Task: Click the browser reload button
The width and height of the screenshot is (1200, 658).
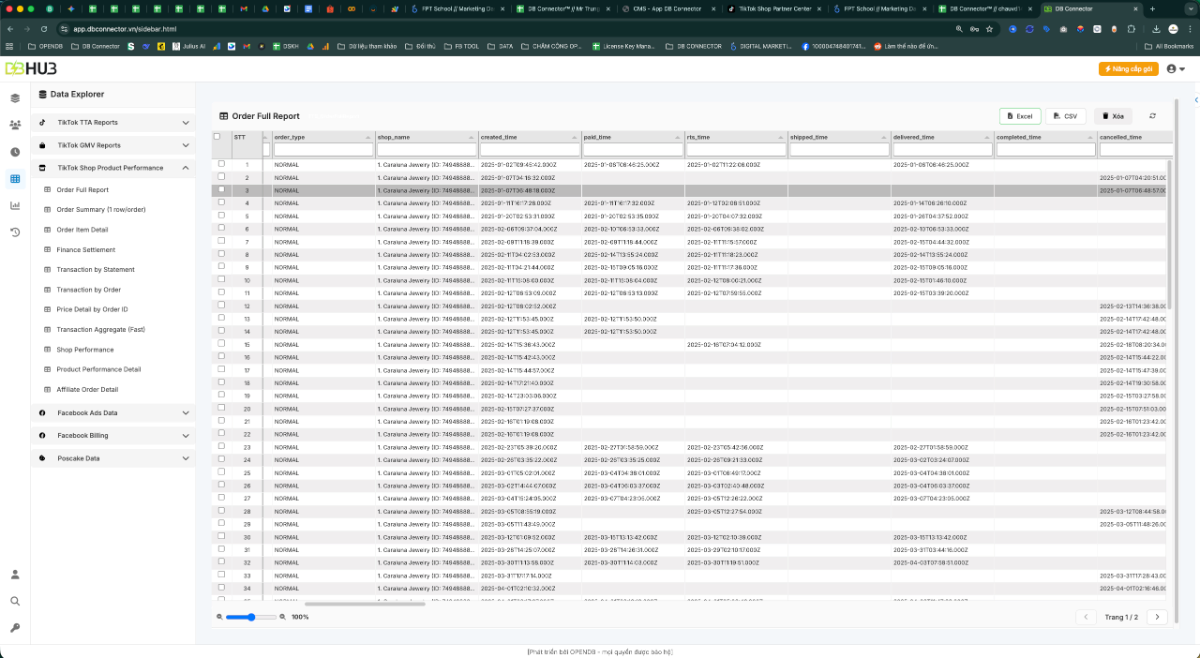Action: click(x=44, y=29)
